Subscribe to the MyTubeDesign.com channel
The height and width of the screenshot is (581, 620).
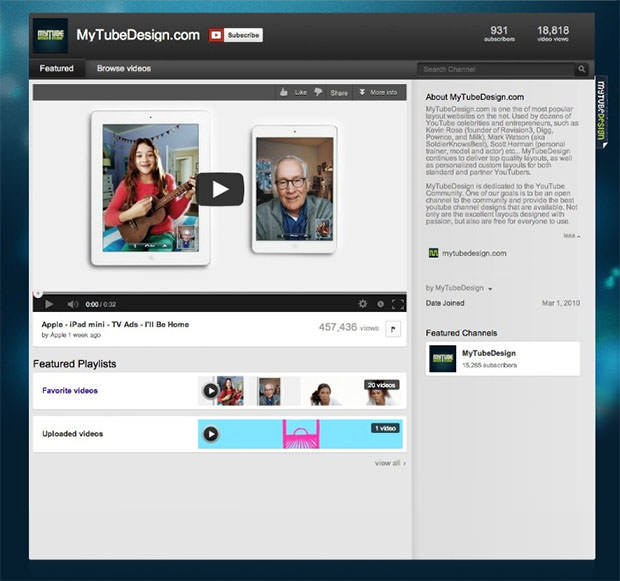[x=236, y=35]
